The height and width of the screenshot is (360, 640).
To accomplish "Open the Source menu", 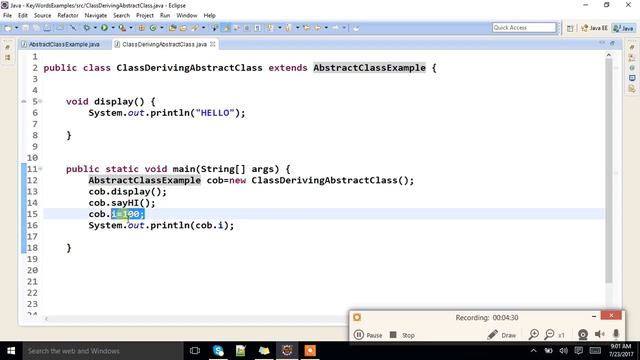I will 42,16.
